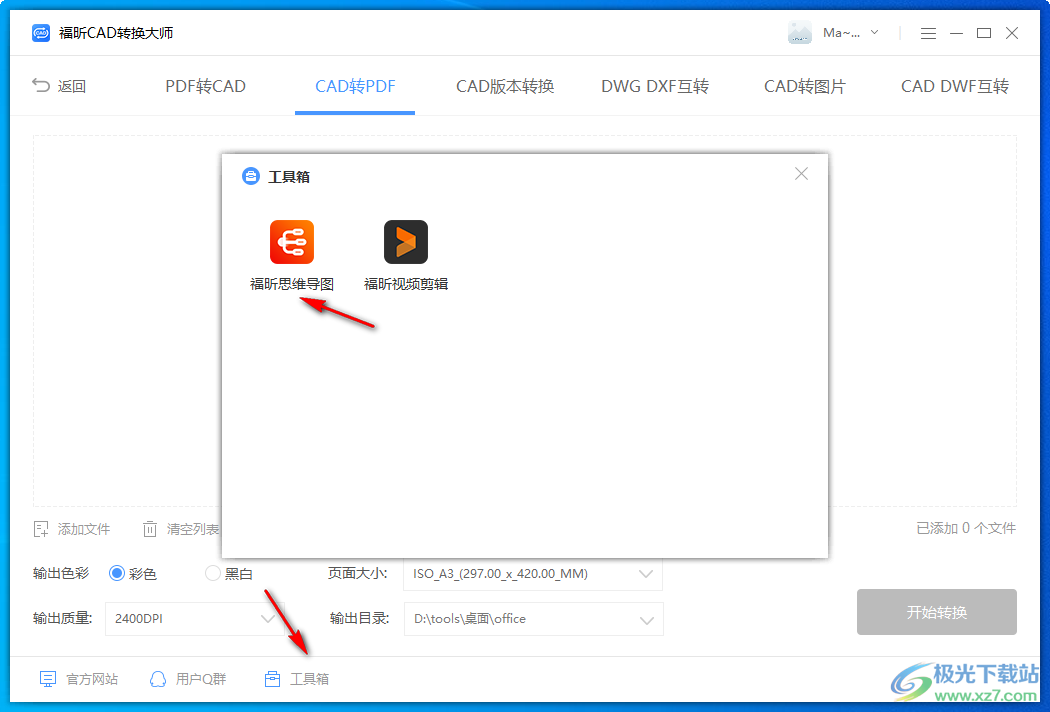
Task: Click the 用户Q群 penguin icon
Action: (x=157, y=679)
